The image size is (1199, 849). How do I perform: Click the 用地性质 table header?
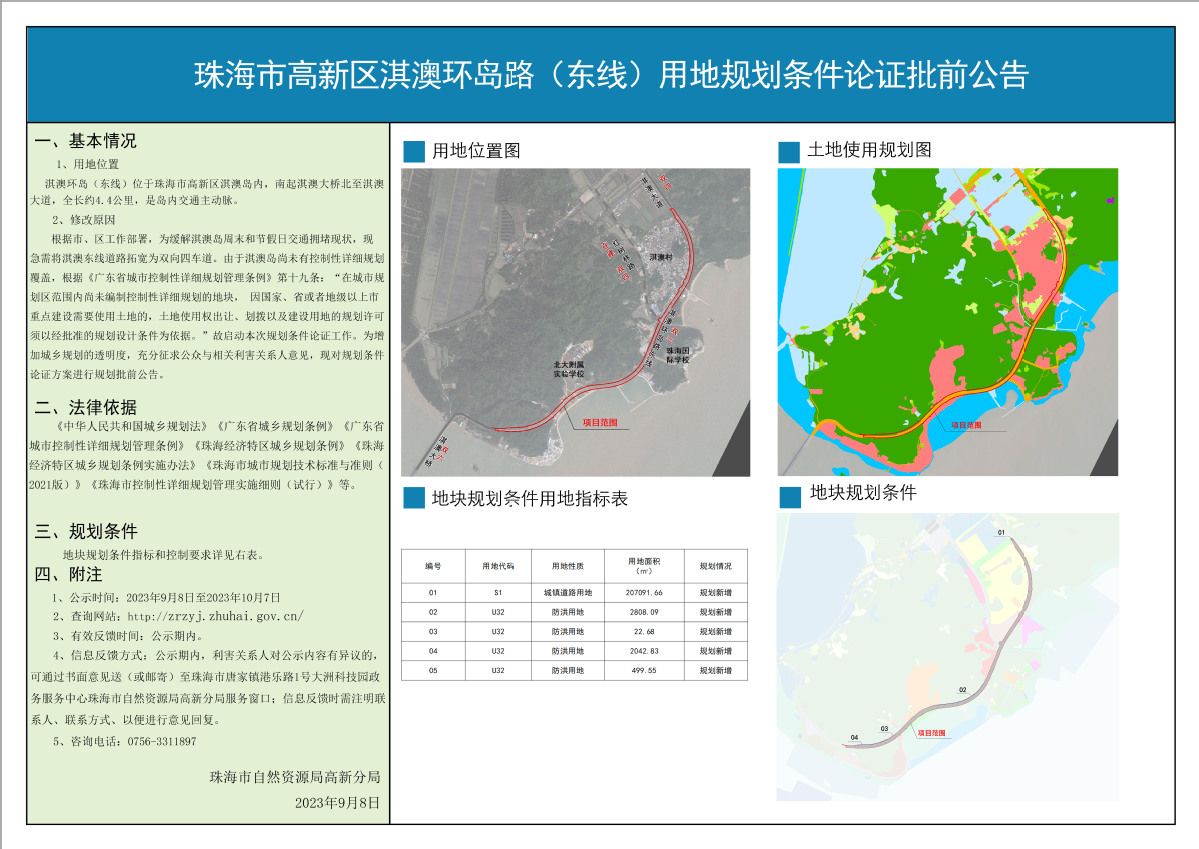tap(567, 566)
